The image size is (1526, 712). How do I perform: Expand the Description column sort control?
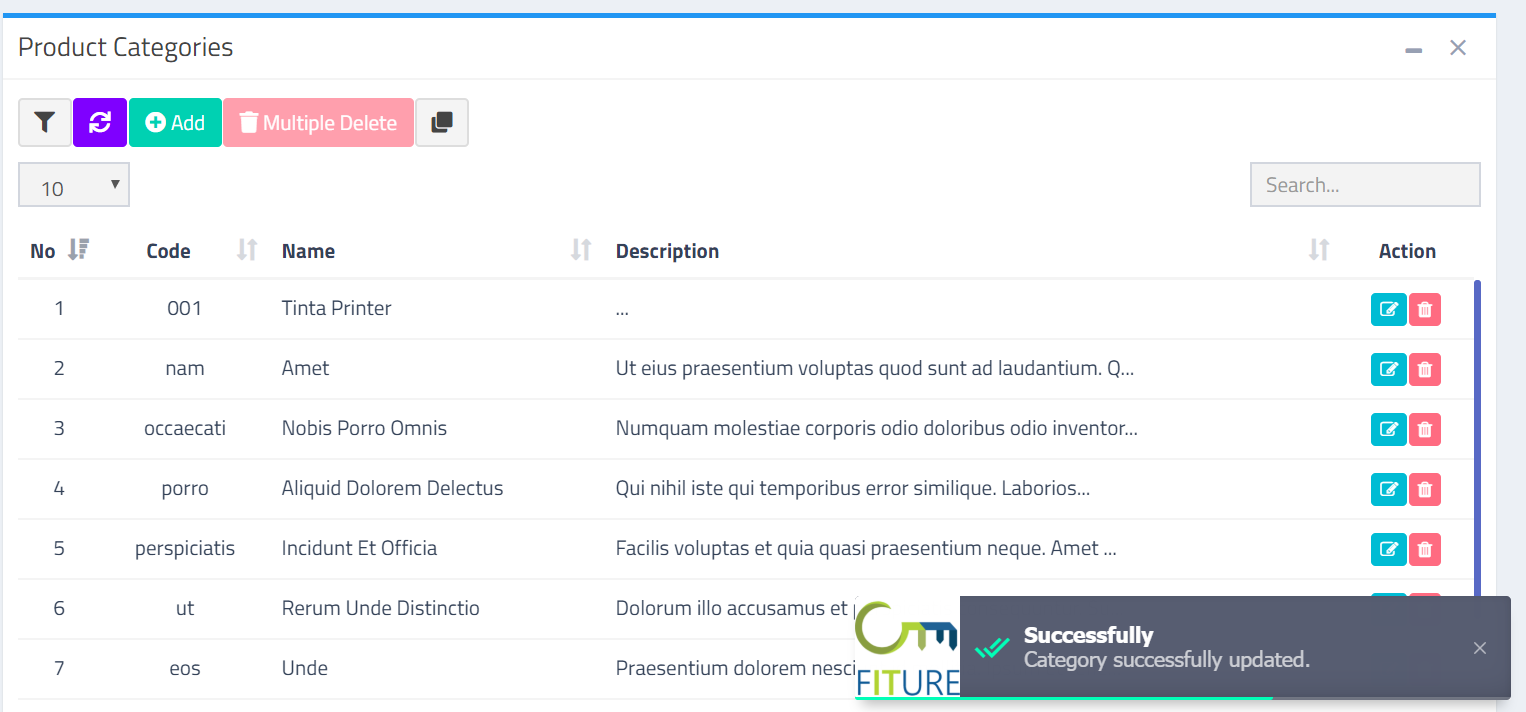click(x=1318, y=250)
